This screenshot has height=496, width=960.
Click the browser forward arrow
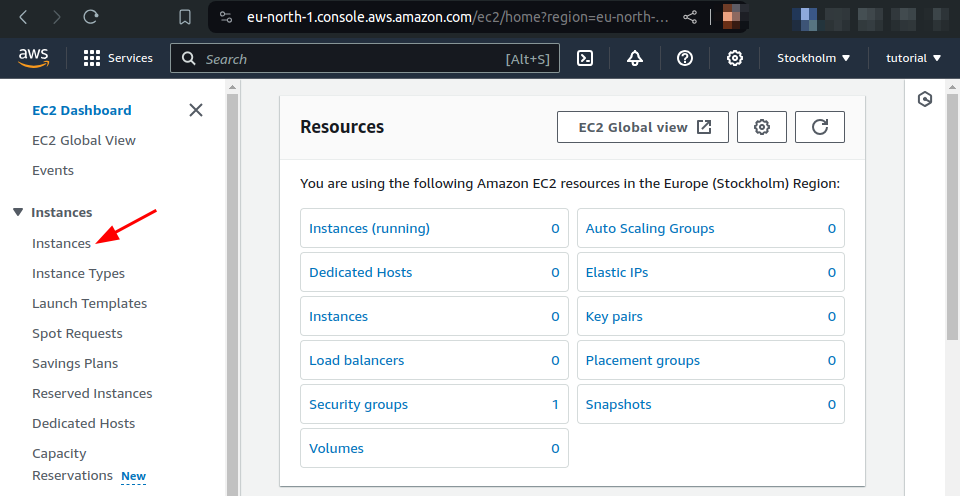coord(57,17)
